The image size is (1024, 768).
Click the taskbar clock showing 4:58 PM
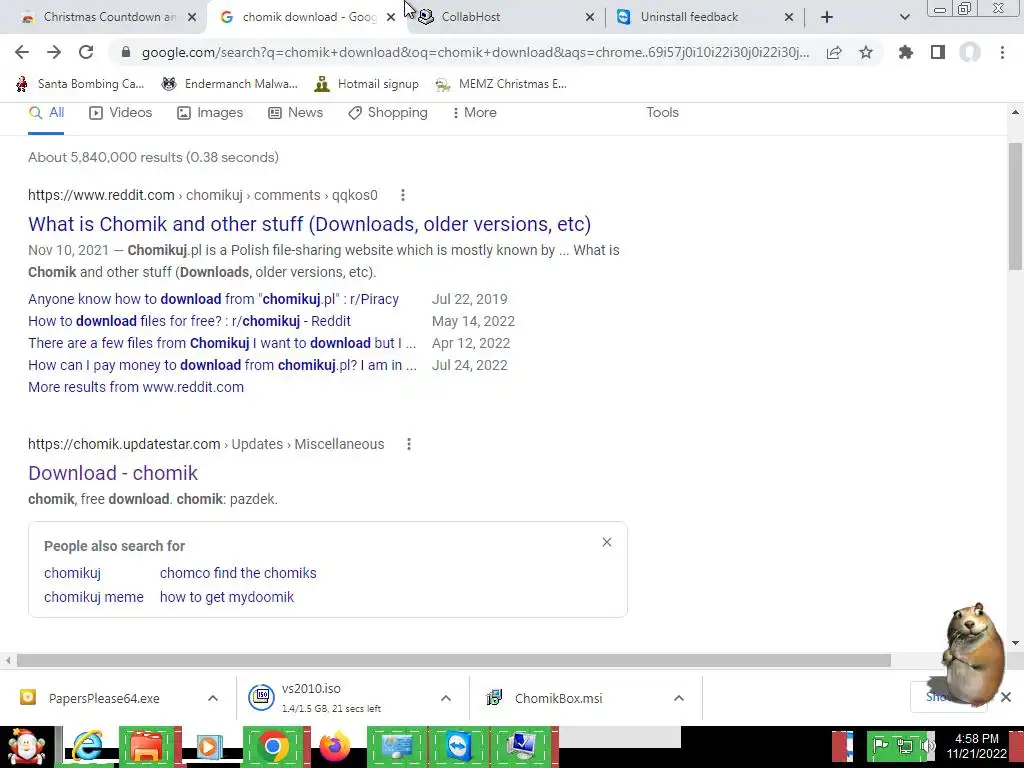coord(976,746)
